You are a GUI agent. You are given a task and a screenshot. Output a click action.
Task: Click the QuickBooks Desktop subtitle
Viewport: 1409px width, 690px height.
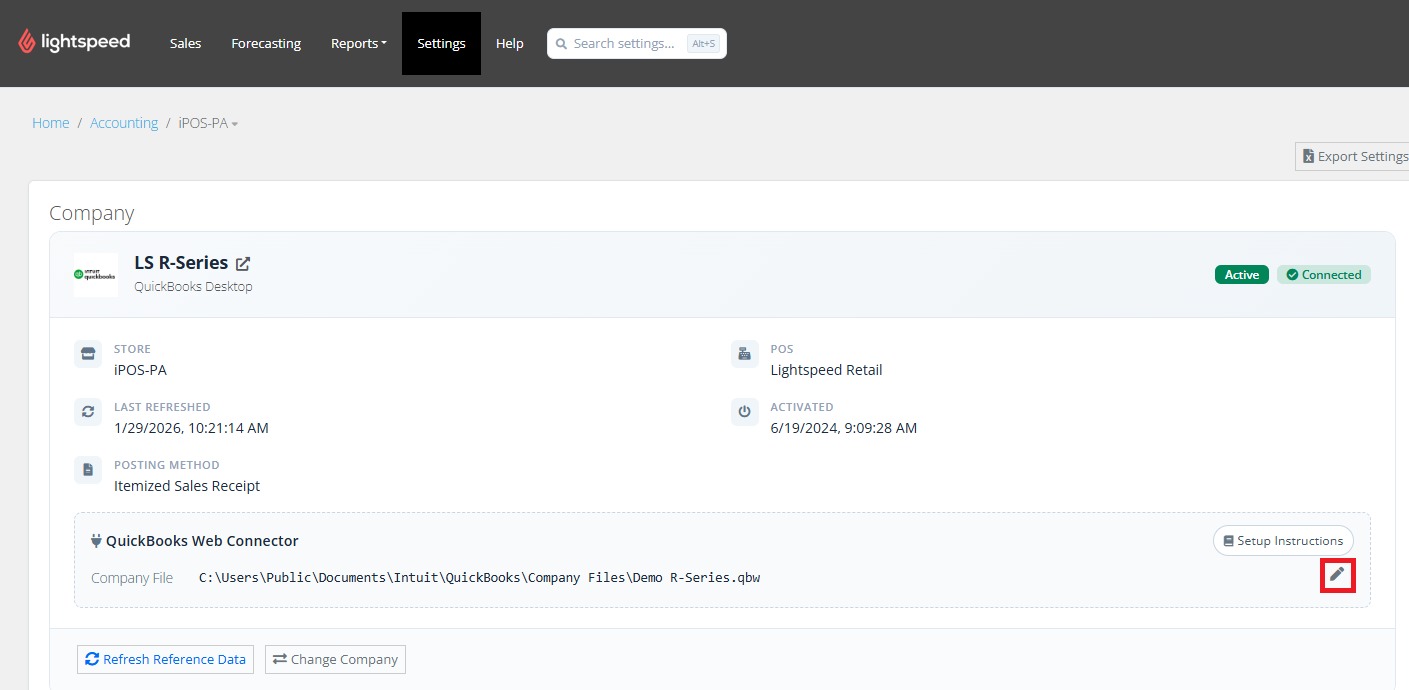point(193,287)
